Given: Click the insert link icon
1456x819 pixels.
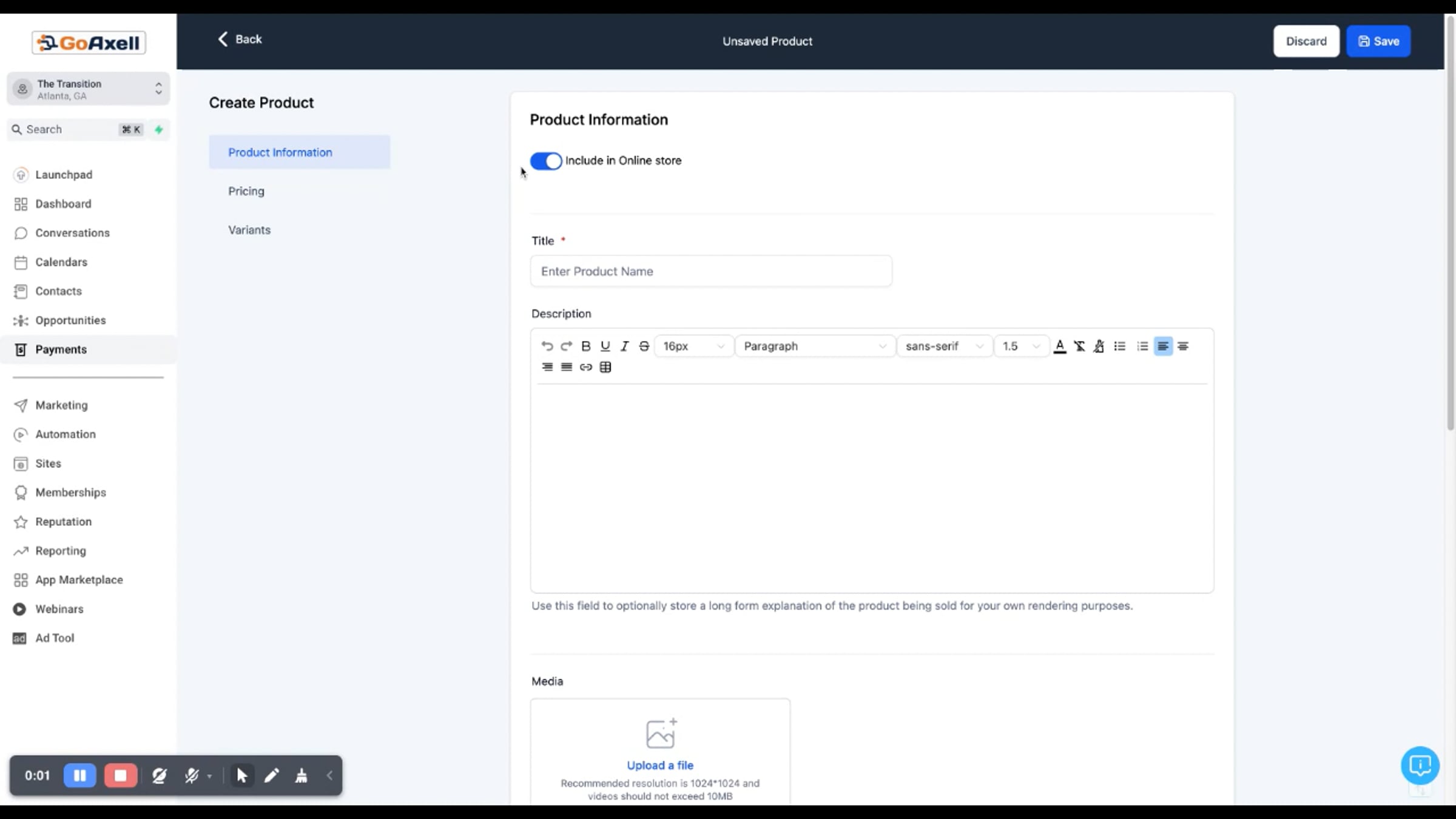Looking at the screenshot, I should pos(585,367).
